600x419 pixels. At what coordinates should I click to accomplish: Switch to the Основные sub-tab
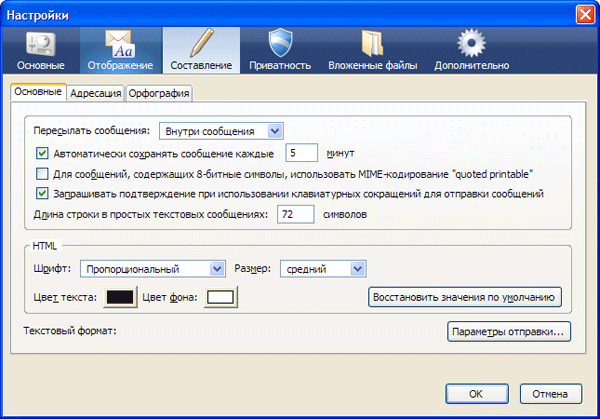tap(38, 92)
